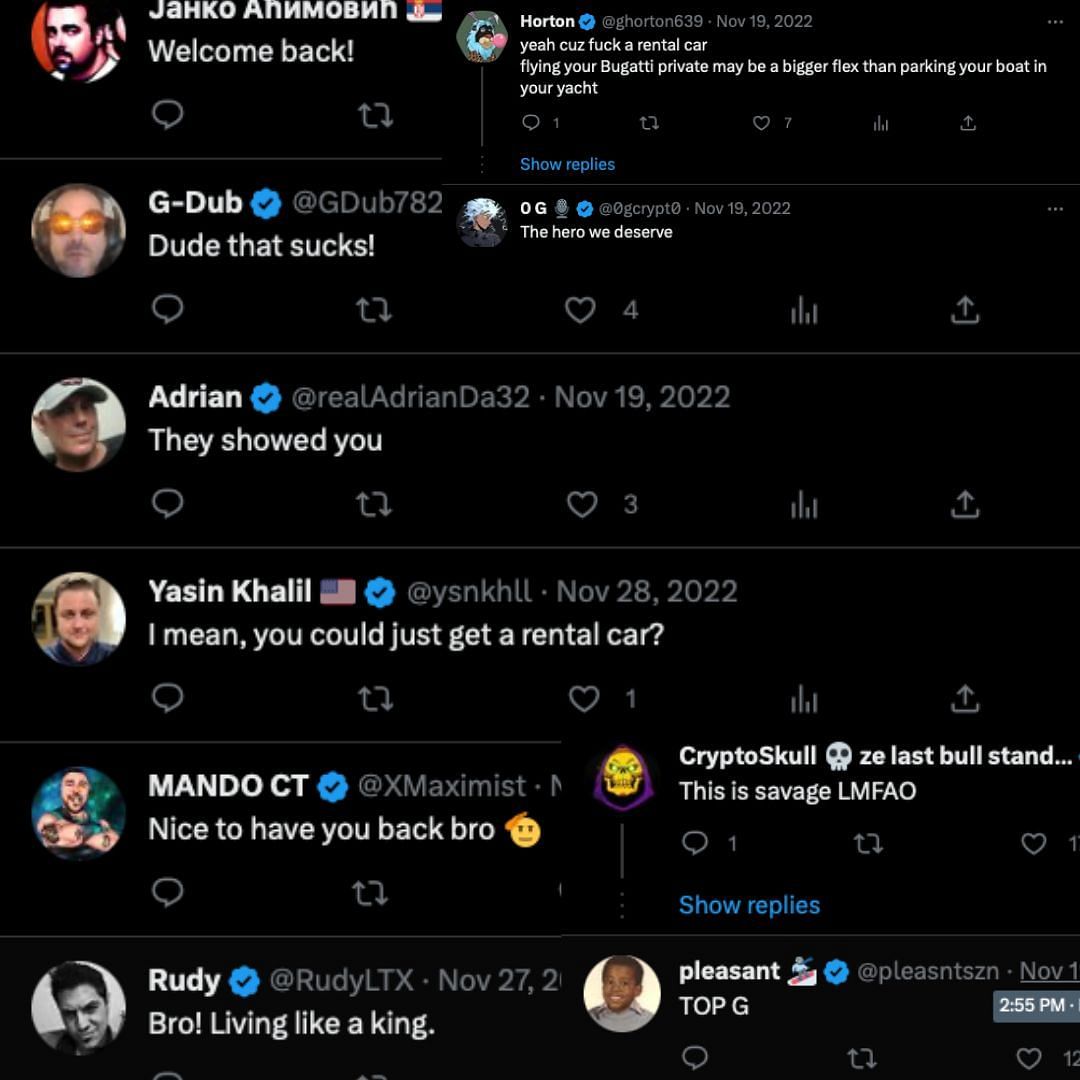Share Yasin Khalil's tweet
Image resolution: width=1080 pixels, height=1080 pixels.
[x=965, y=698]
